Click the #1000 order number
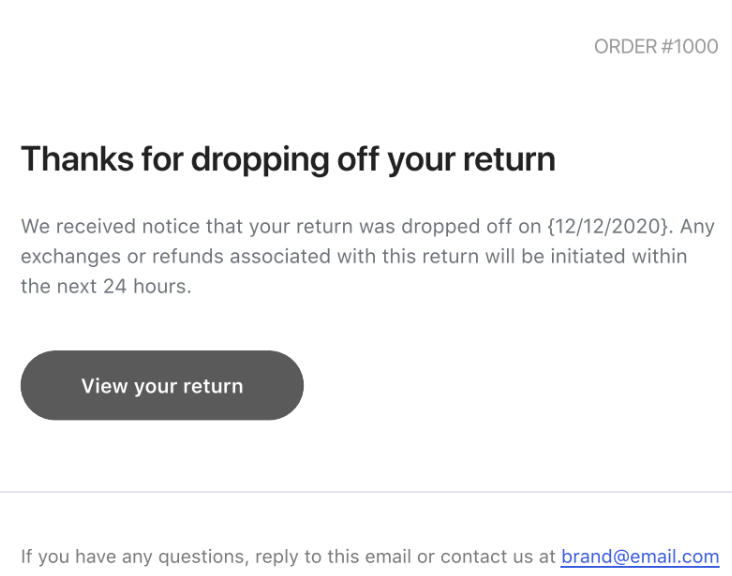 (x=688, y=47)
